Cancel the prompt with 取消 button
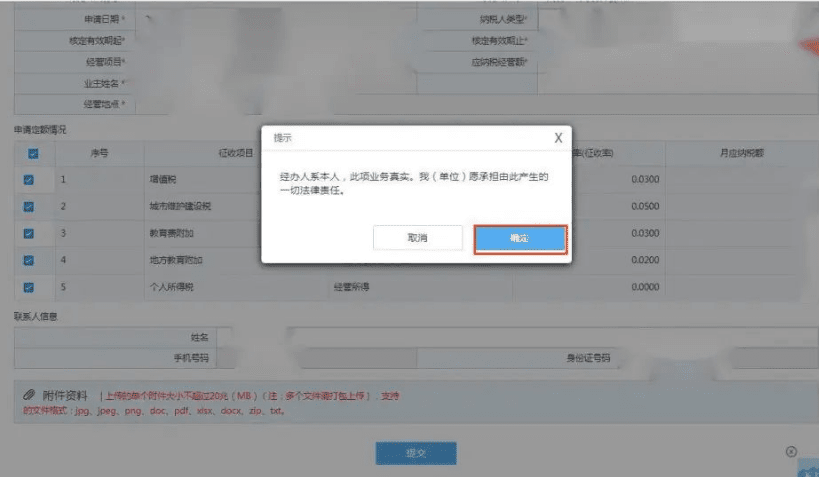The height and width of the screenshot is (477, 819). (417, 238)
